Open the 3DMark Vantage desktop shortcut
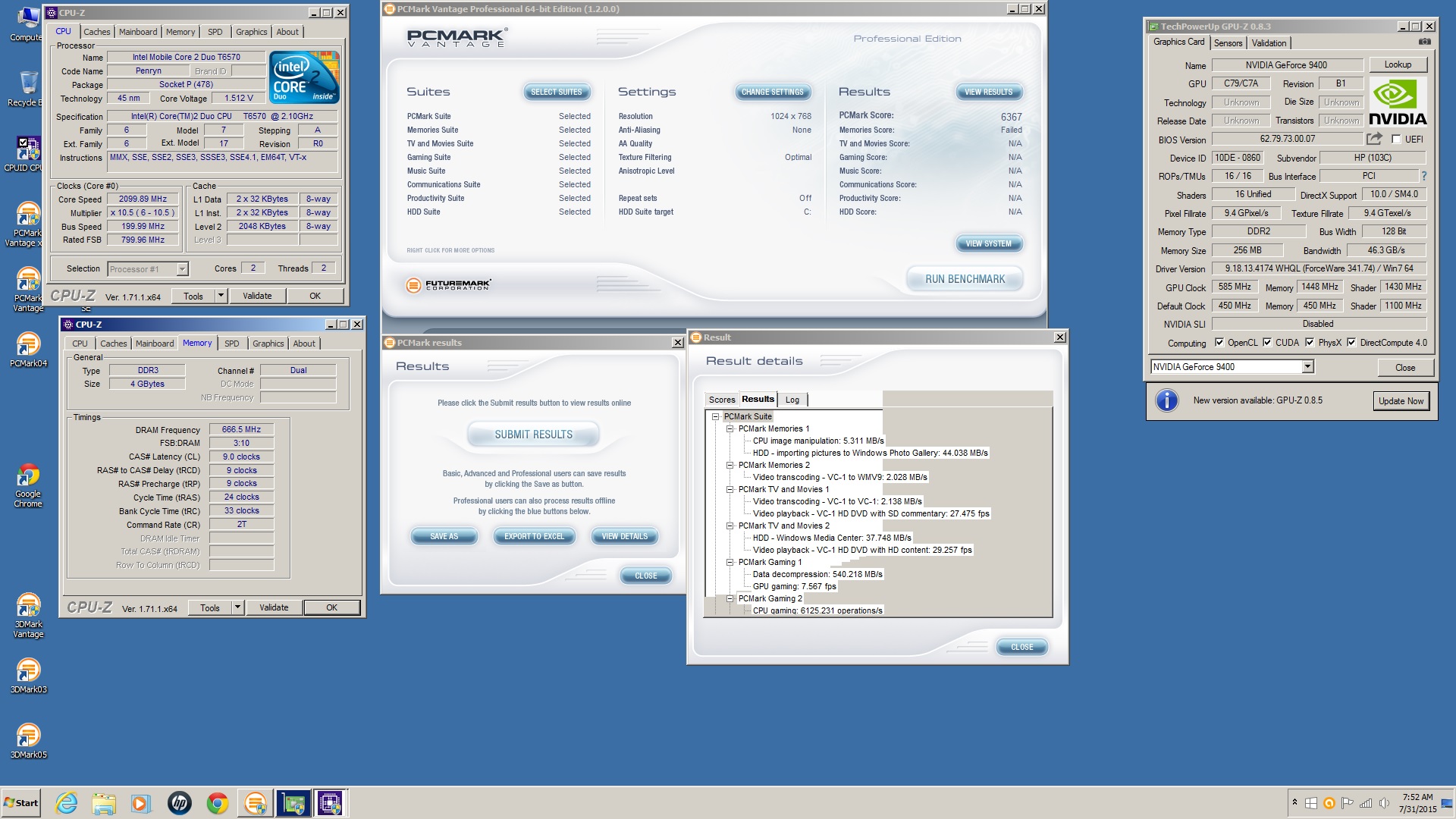 (x=28, y=616)
